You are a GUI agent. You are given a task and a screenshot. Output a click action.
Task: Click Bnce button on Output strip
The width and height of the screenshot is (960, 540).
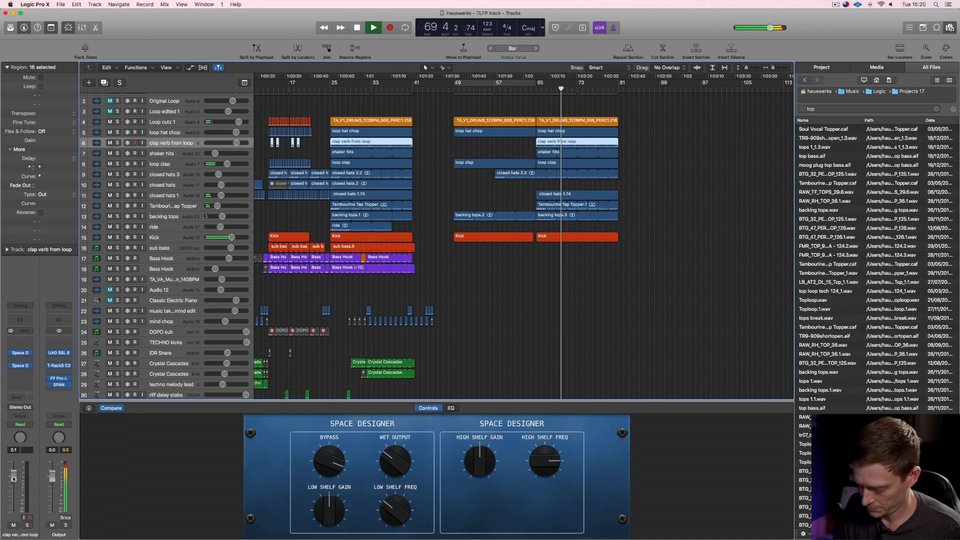(x=66, y=517)
